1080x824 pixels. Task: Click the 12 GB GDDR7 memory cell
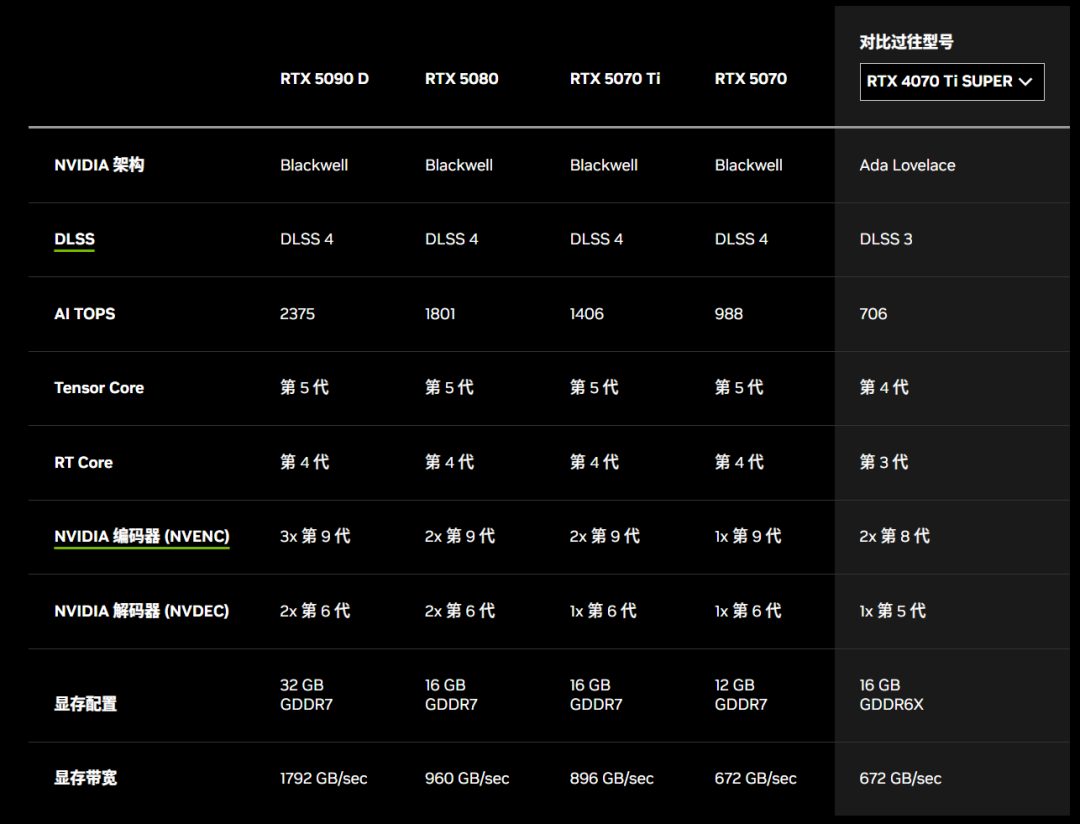[741, 694]
